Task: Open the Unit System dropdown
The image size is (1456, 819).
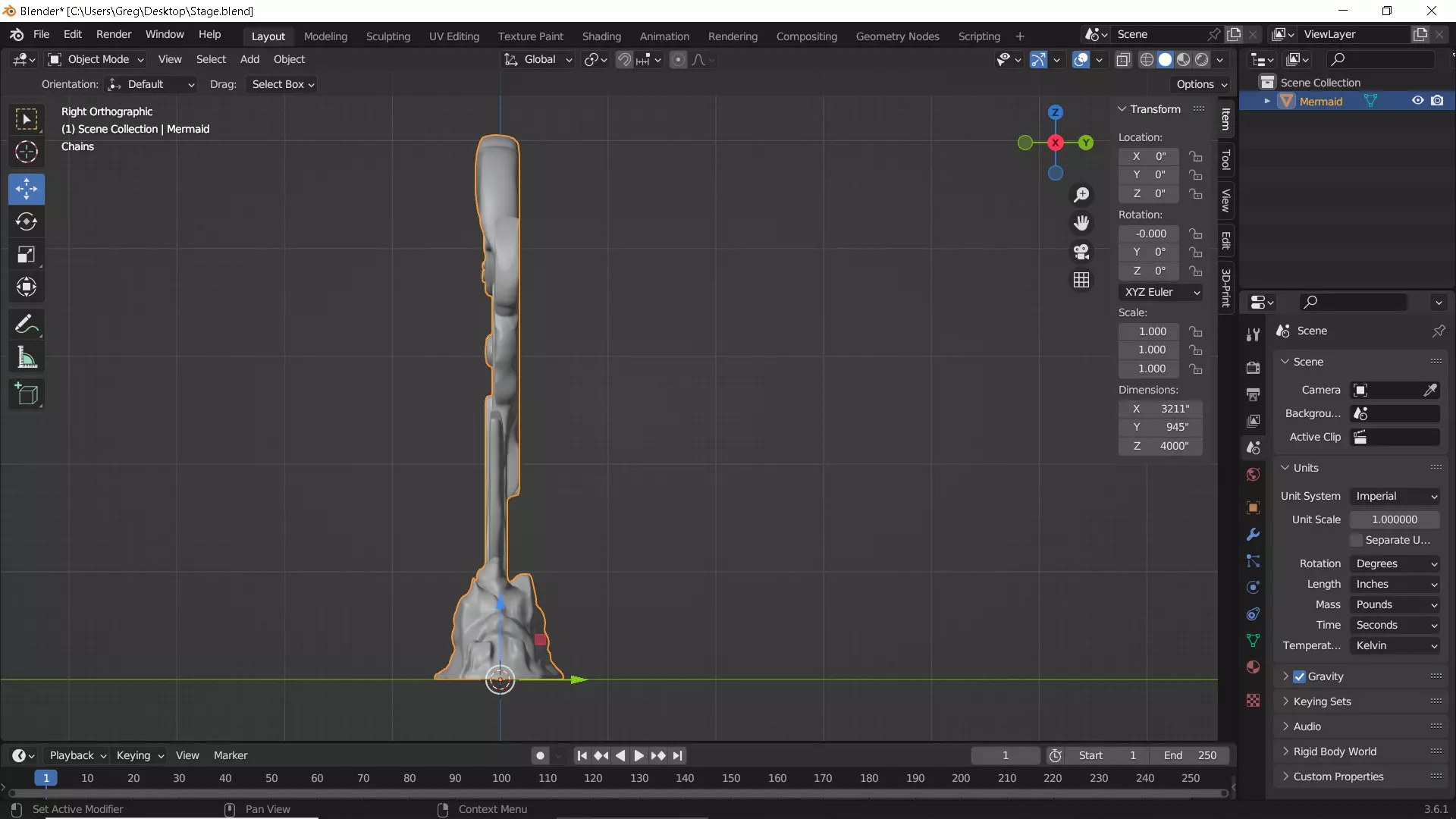Action: pyautogui.click(x=1395, y=496)
